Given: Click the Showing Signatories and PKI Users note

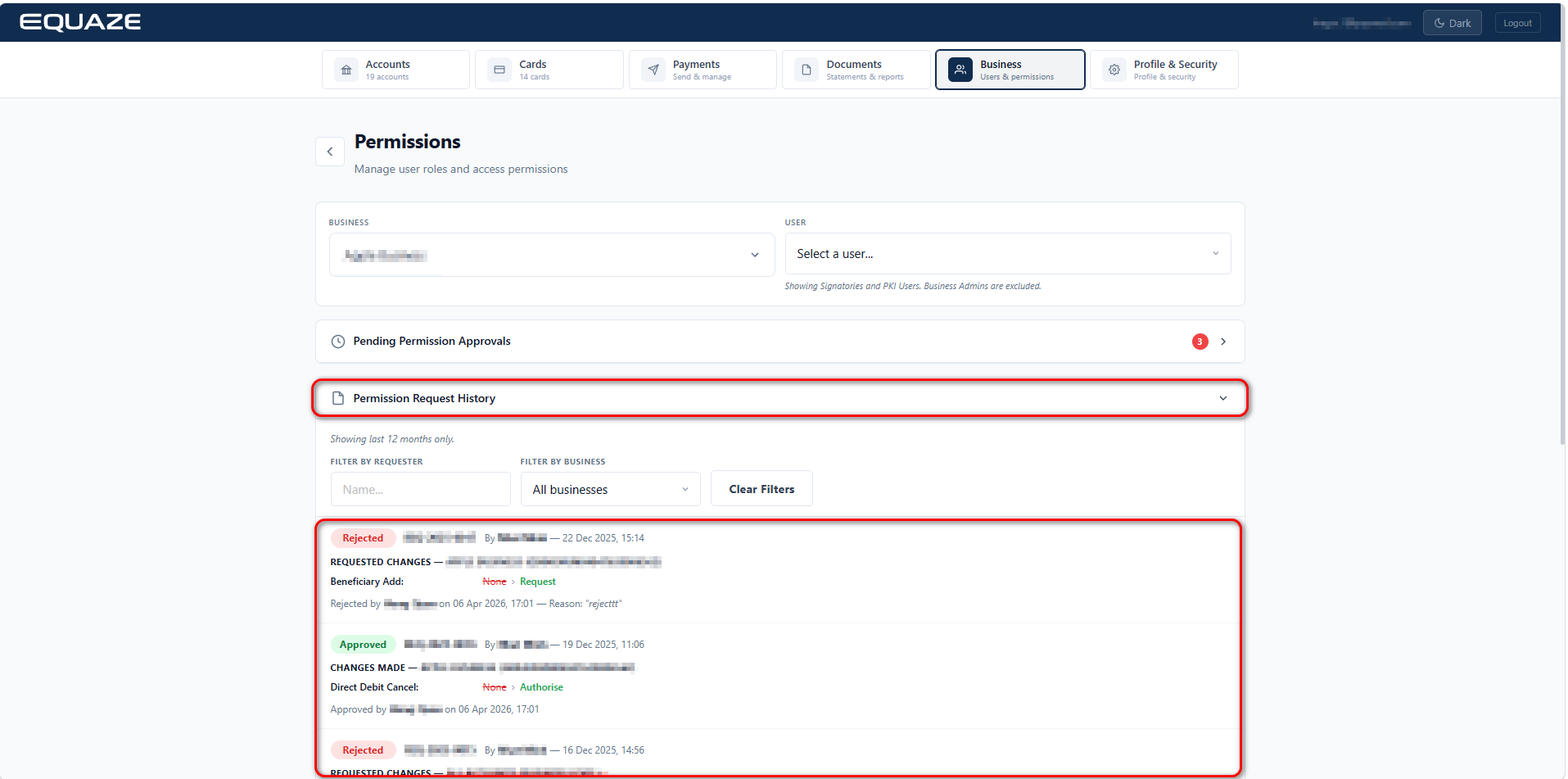Looking at the screenshot, I should point(913,286).
